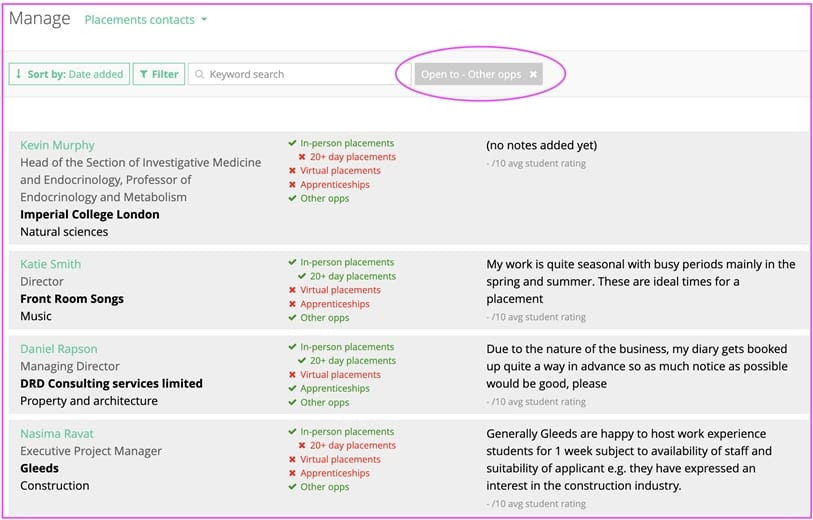Screen dimensions: 813x520
Task: Click Daniel Rapson's Managing Director title
Action: tap(70, 366)
